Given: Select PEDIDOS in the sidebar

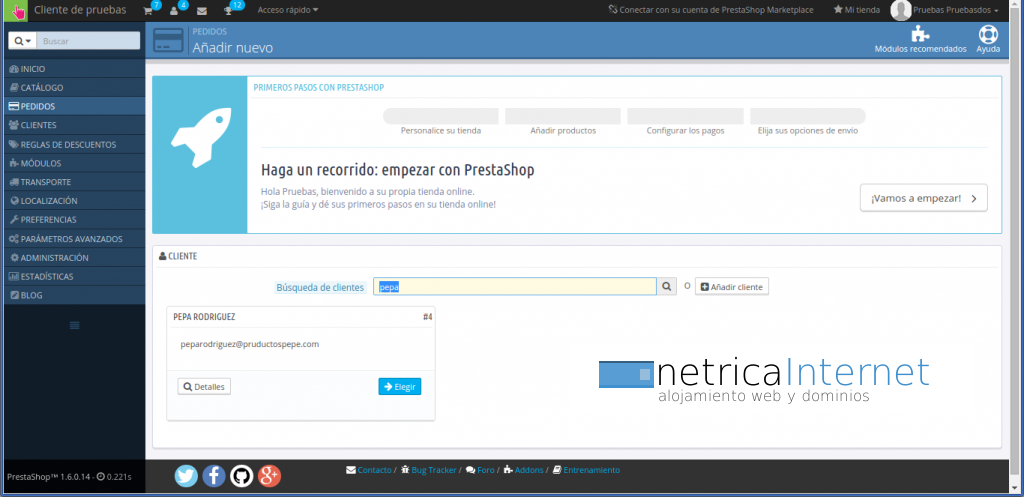Looking at the screenshot, I should [x=74, y=106].
